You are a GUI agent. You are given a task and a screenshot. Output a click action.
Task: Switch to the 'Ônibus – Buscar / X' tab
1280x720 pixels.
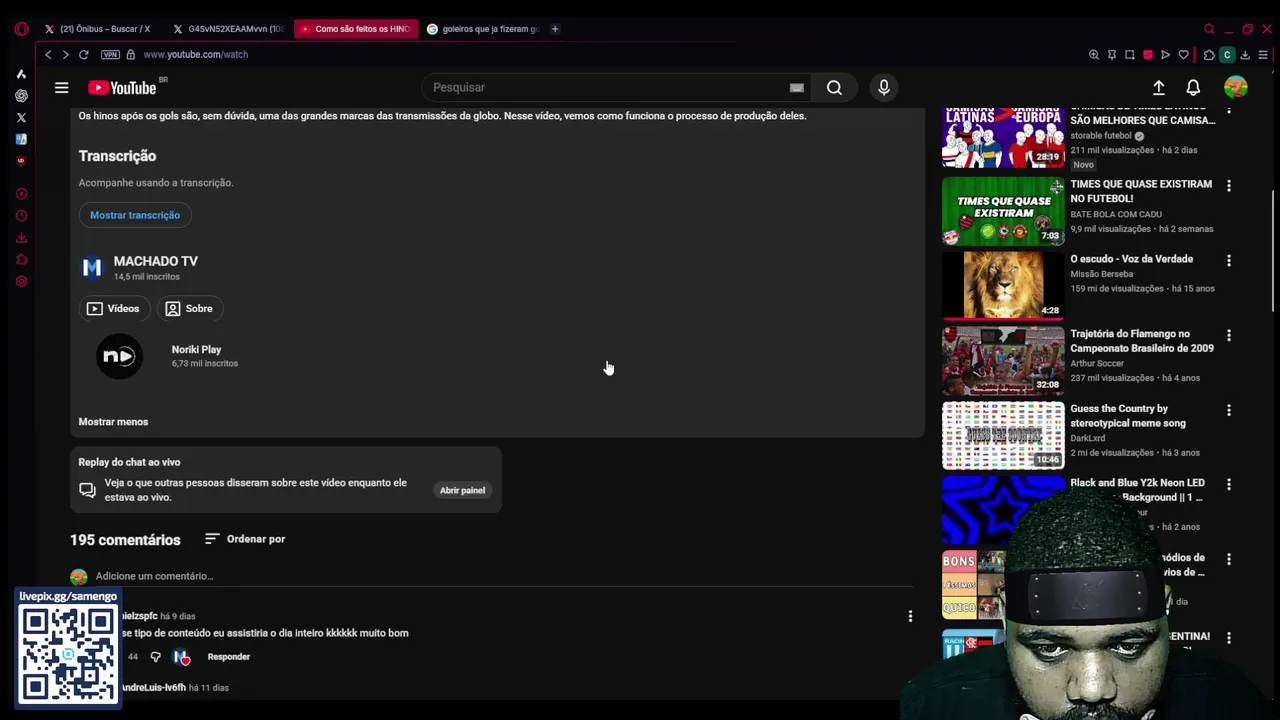tap(98, 29)
